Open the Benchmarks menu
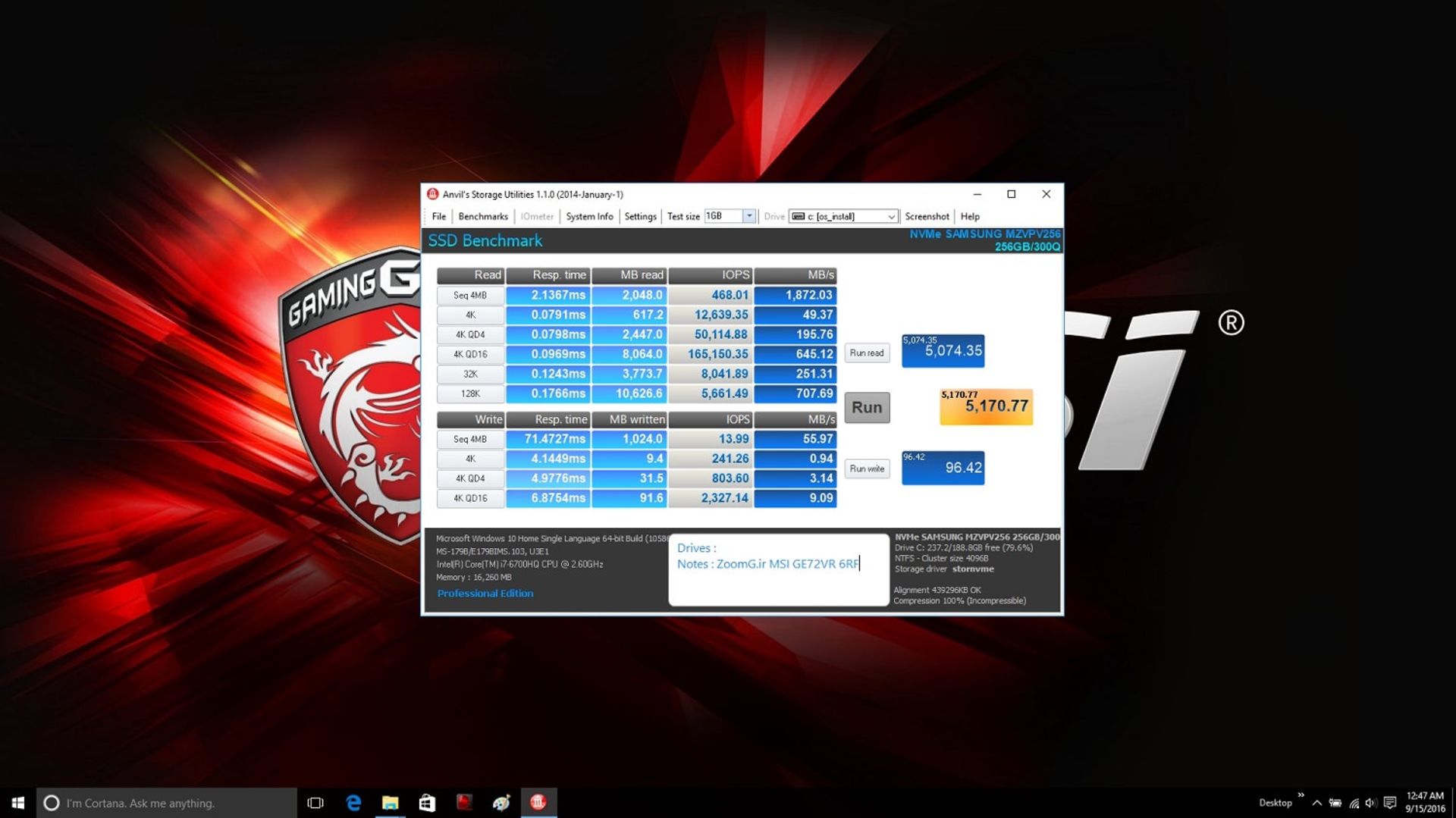The height and width of the screenshot is (818, 1456). tap(483, 217)
